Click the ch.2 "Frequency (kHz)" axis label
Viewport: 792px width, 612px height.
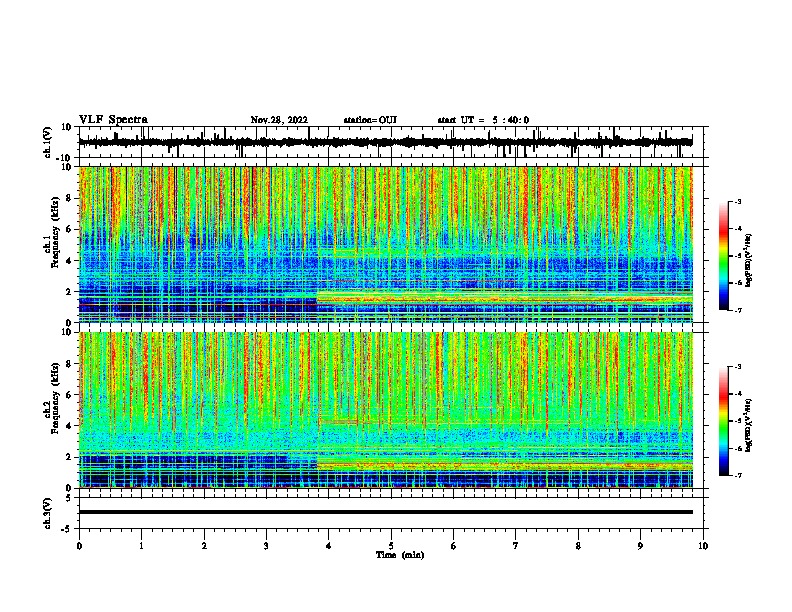pyautogui.click(x=55, y=398)
